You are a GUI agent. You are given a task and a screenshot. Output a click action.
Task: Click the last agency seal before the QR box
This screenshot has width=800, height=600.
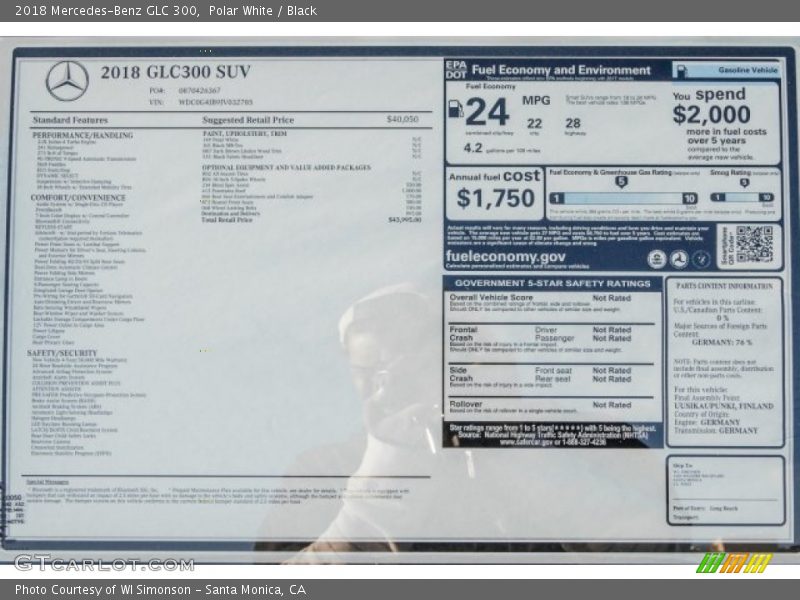click(701, 259)
